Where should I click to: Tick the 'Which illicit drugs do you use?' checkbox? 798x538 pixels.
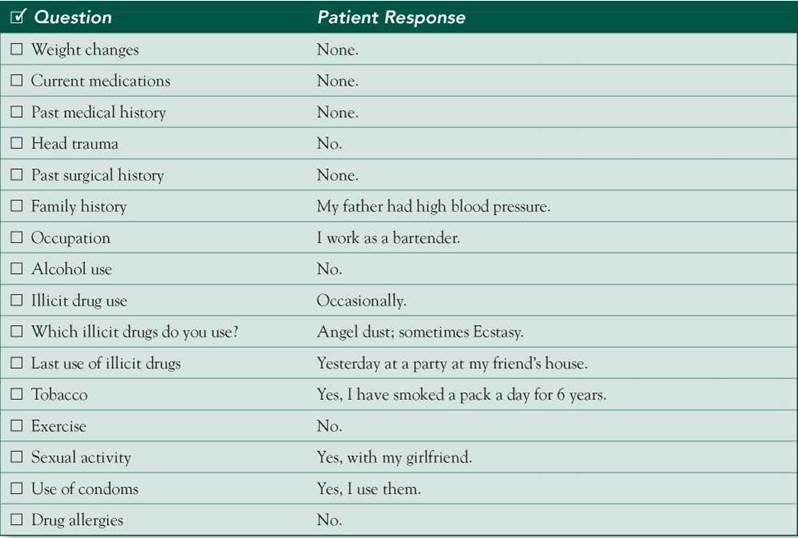[16, 332]
